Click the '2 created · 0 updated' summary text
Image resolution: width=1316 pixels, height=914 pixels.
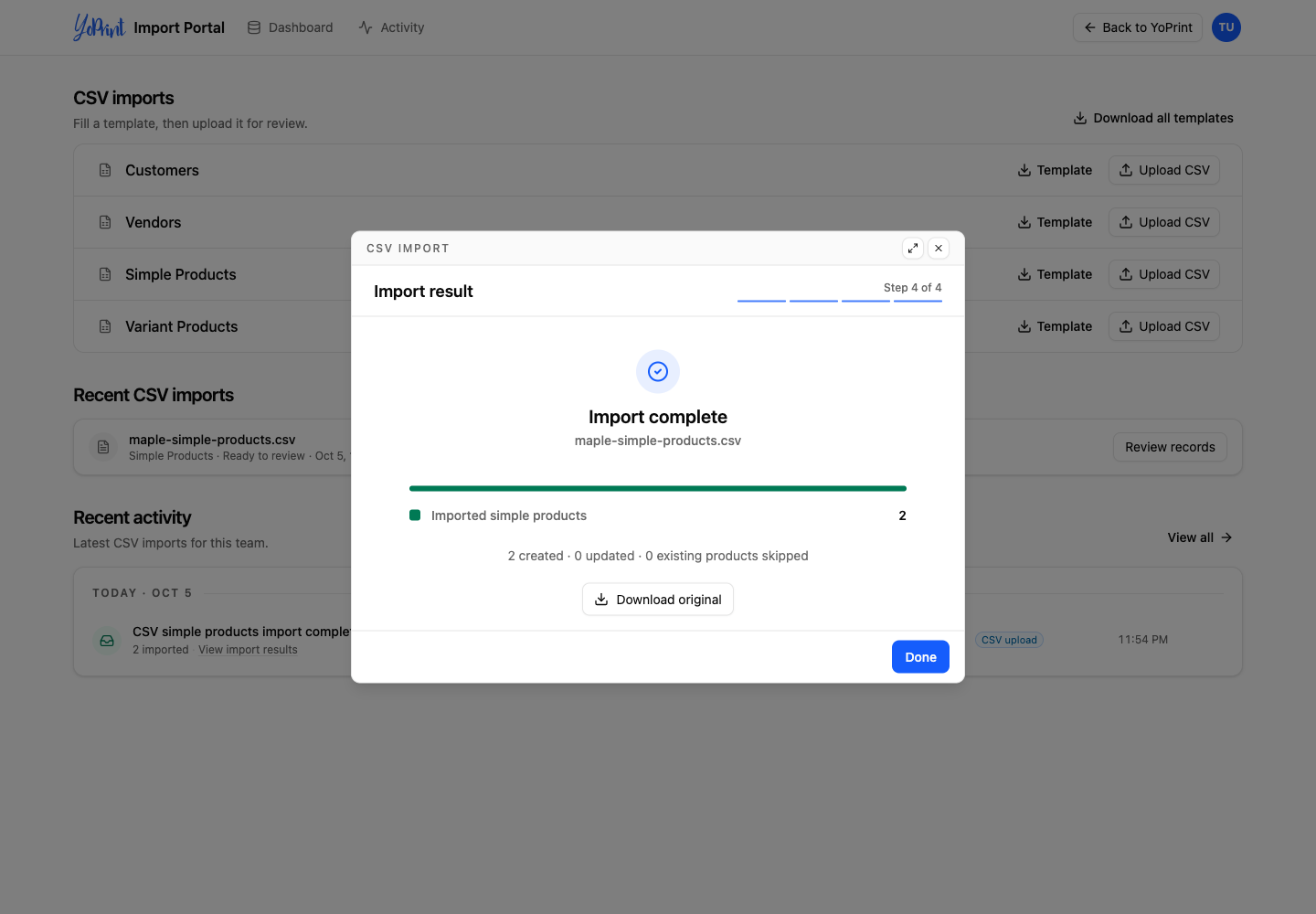point(658,556)
